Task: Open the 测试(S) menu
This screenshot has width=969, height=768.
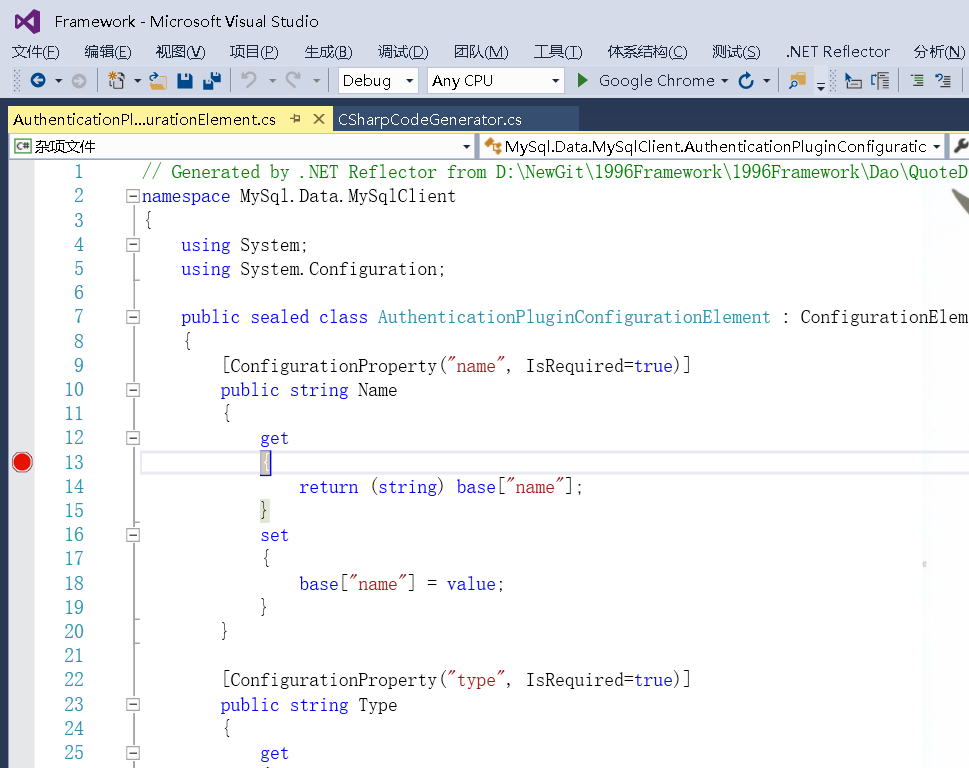Action: [736, 52]
